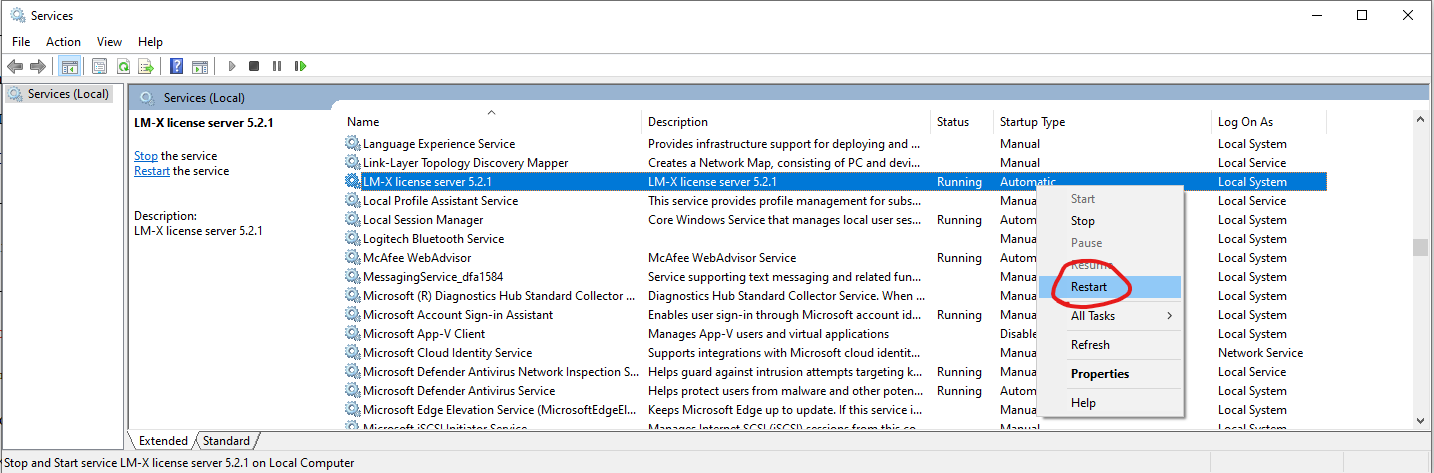Screen dimensions: 1434x473
Task: Click gear icon beside Logitech Bluetooth Service
Action: point(352,239)
